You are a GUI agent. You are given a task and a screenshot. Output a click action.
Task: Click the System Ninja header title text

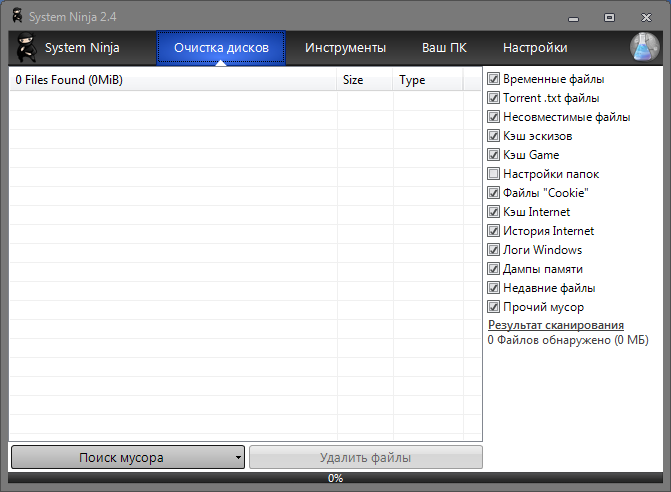tap(82, 48)
